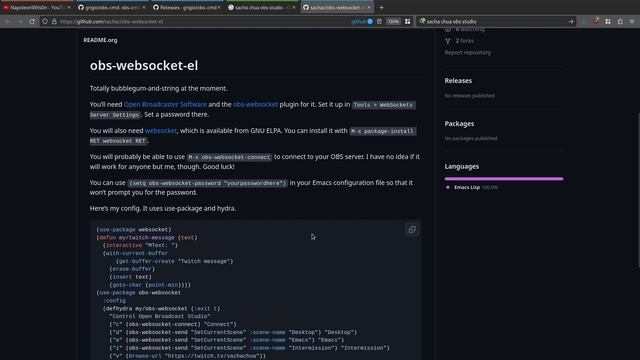Open the red extension icon in toolbar
640x360 pixels.
coord(596,21)
